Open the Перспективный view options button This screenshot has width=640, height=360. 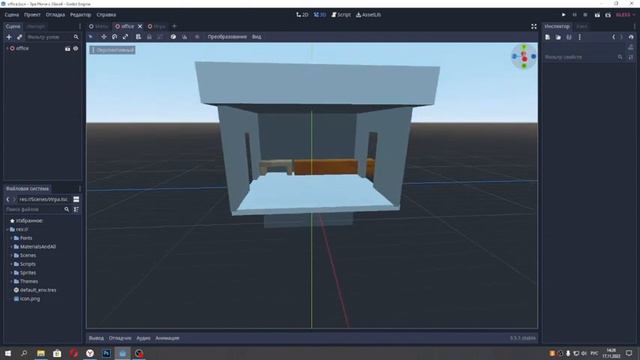113,50
